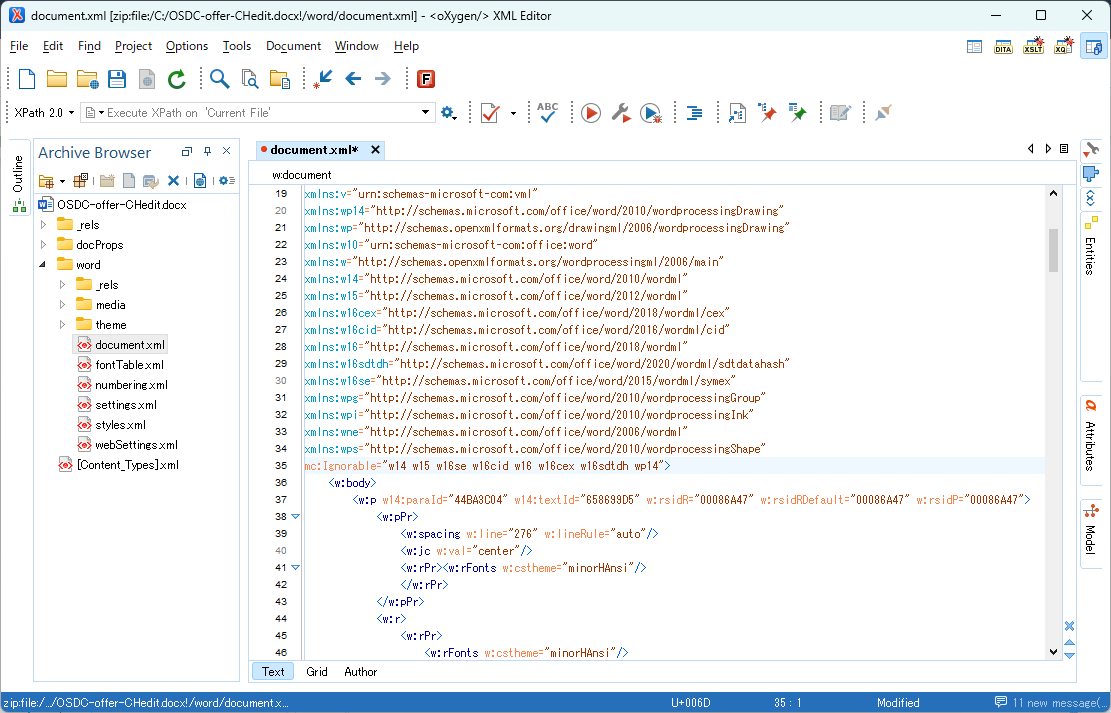Image resolution: width=1111 pixels, height=713 pixels.
Task: Open the Document menu
Action: 293,46
